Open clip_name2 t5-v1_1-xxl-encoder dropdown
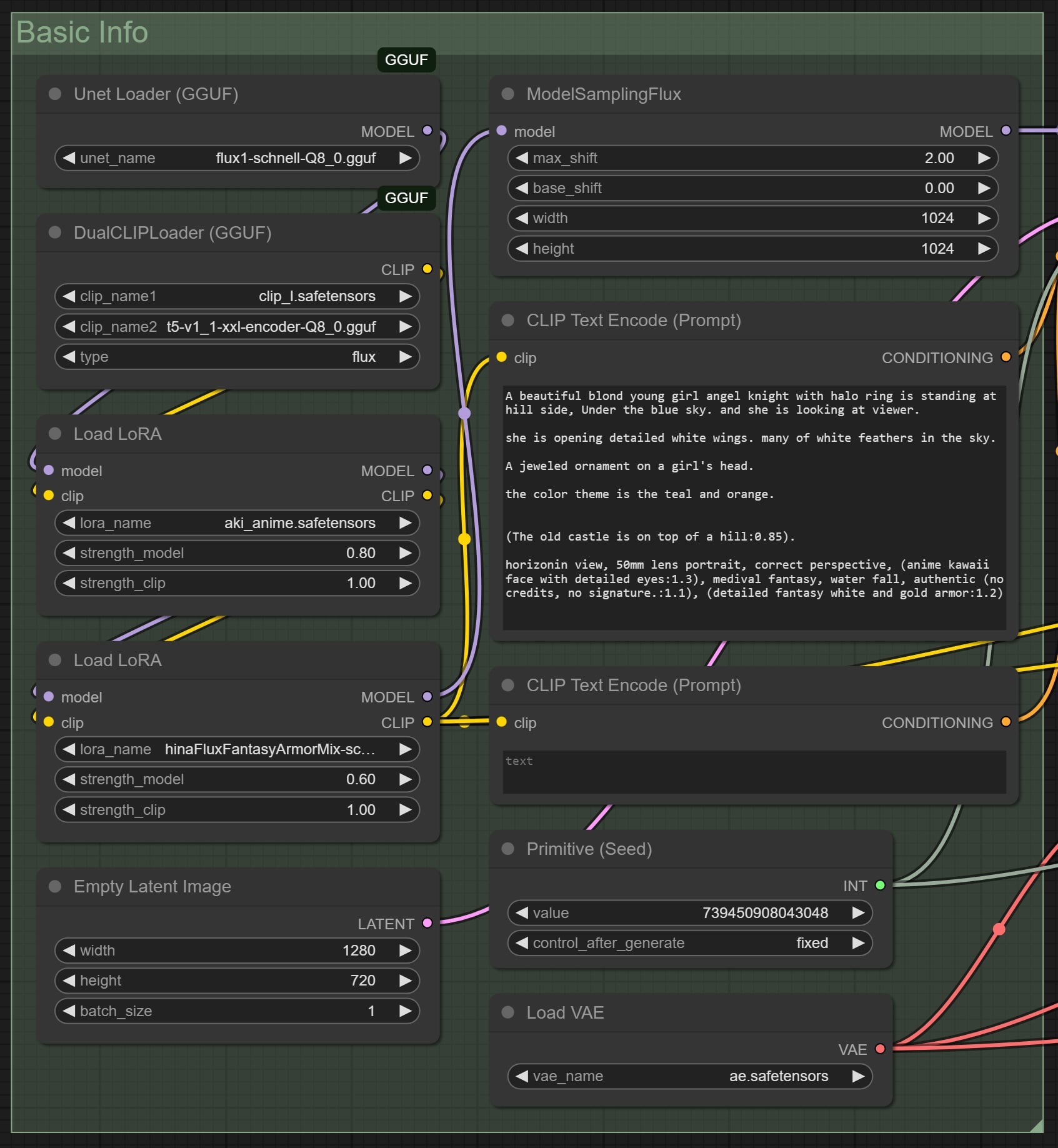Screen dimensions: 1058x1148 tap(237, 326)
